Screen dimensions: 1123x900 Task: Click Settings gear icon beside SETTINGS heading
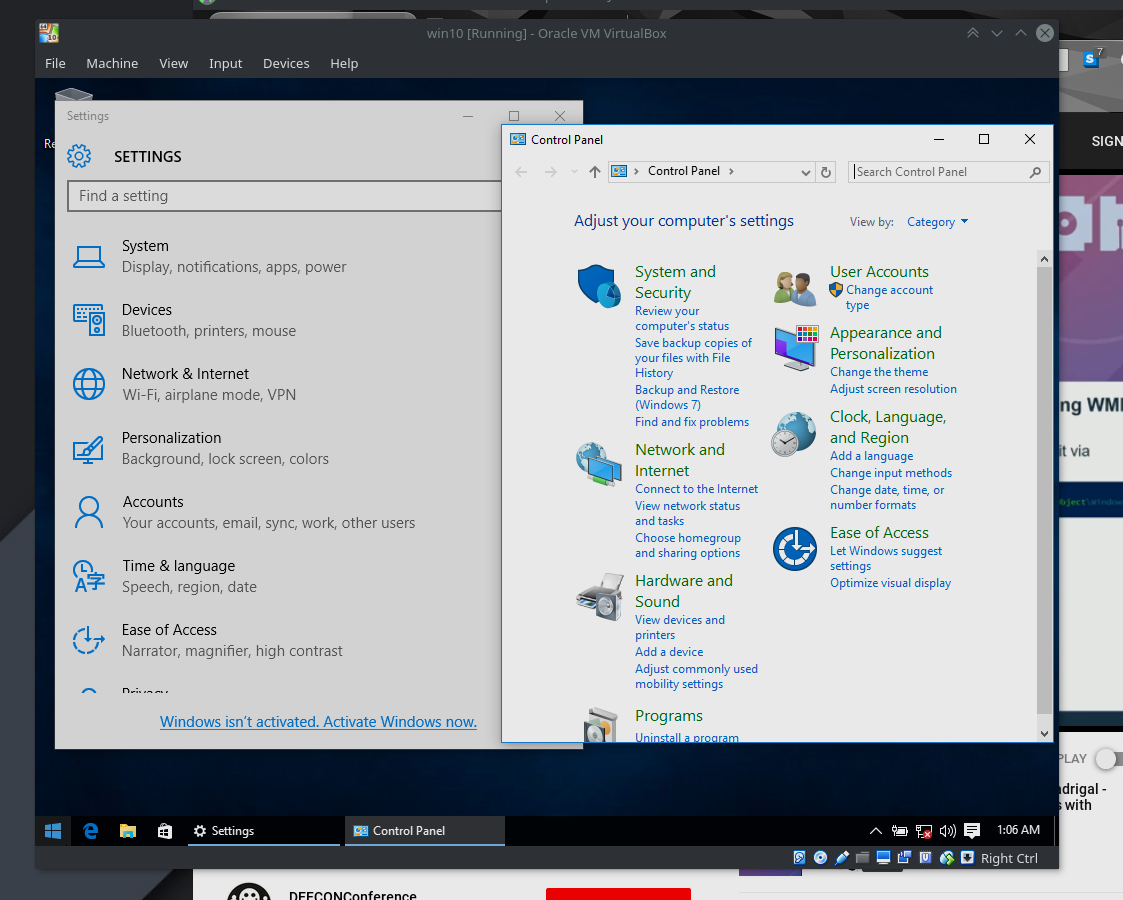coord(79,156)
